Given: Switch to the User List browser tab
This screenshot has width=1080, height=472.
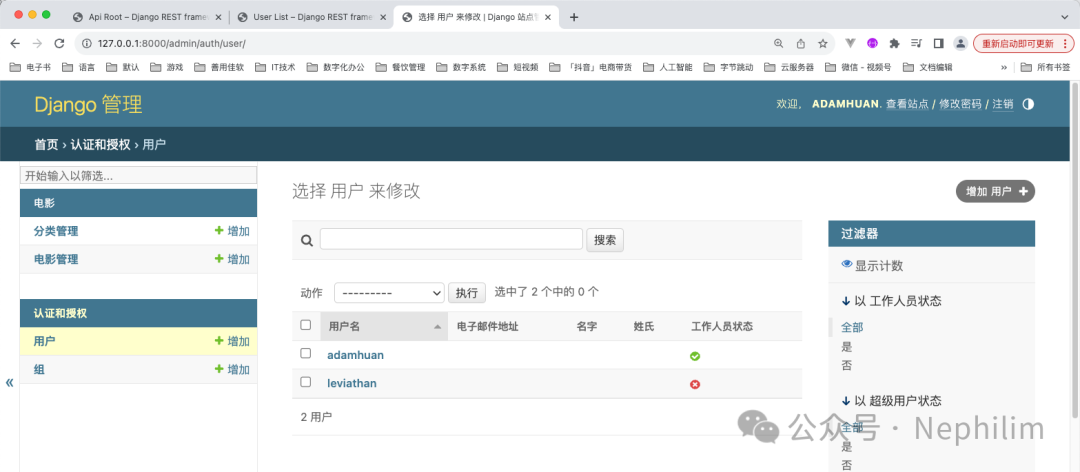Looking at the screenshot, I should click(309, 17).
